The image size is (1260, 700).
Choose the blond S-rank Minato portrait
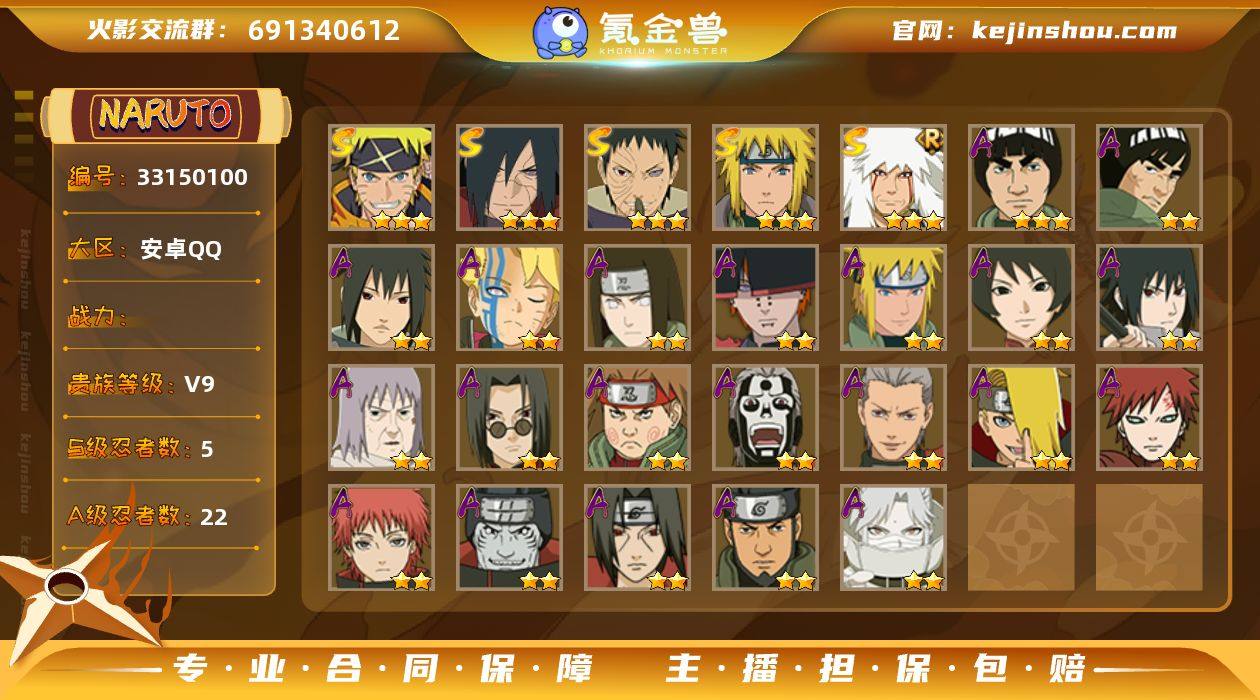coord(765,178)
